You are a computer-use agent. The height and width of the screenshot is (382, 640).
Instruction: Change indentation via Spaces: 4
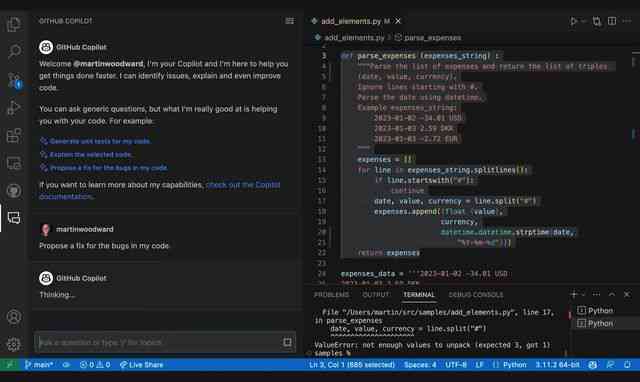point(420,364)
